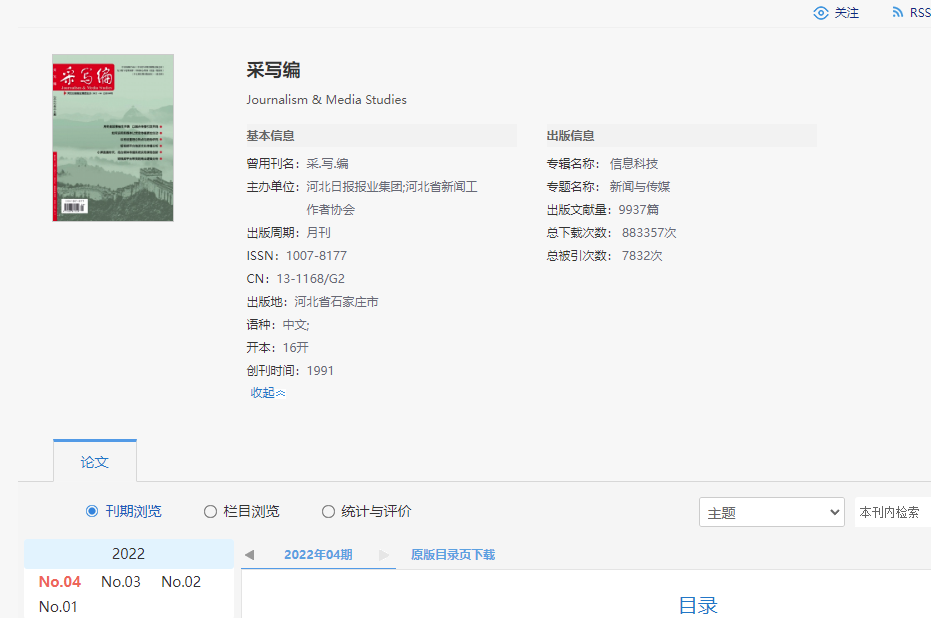The height and width of the screenshot is (618, 931).
Task: Open issue No.03 of 2022
Action: [121, 582]
